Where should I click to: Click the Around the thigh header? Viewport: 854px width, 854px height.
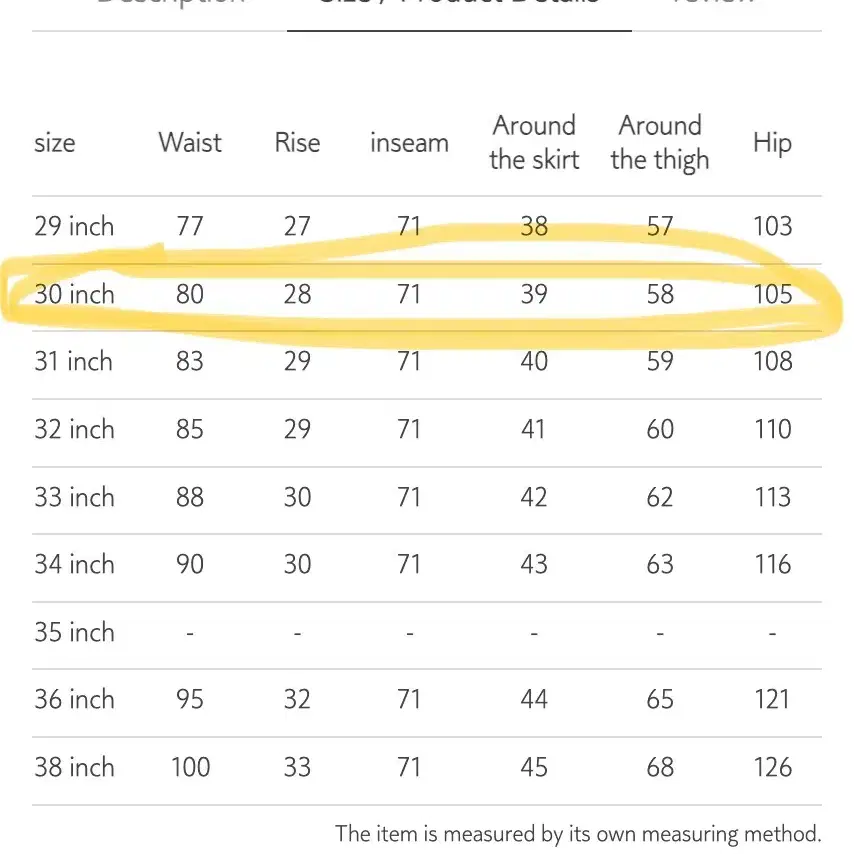(x=660, y=143)
